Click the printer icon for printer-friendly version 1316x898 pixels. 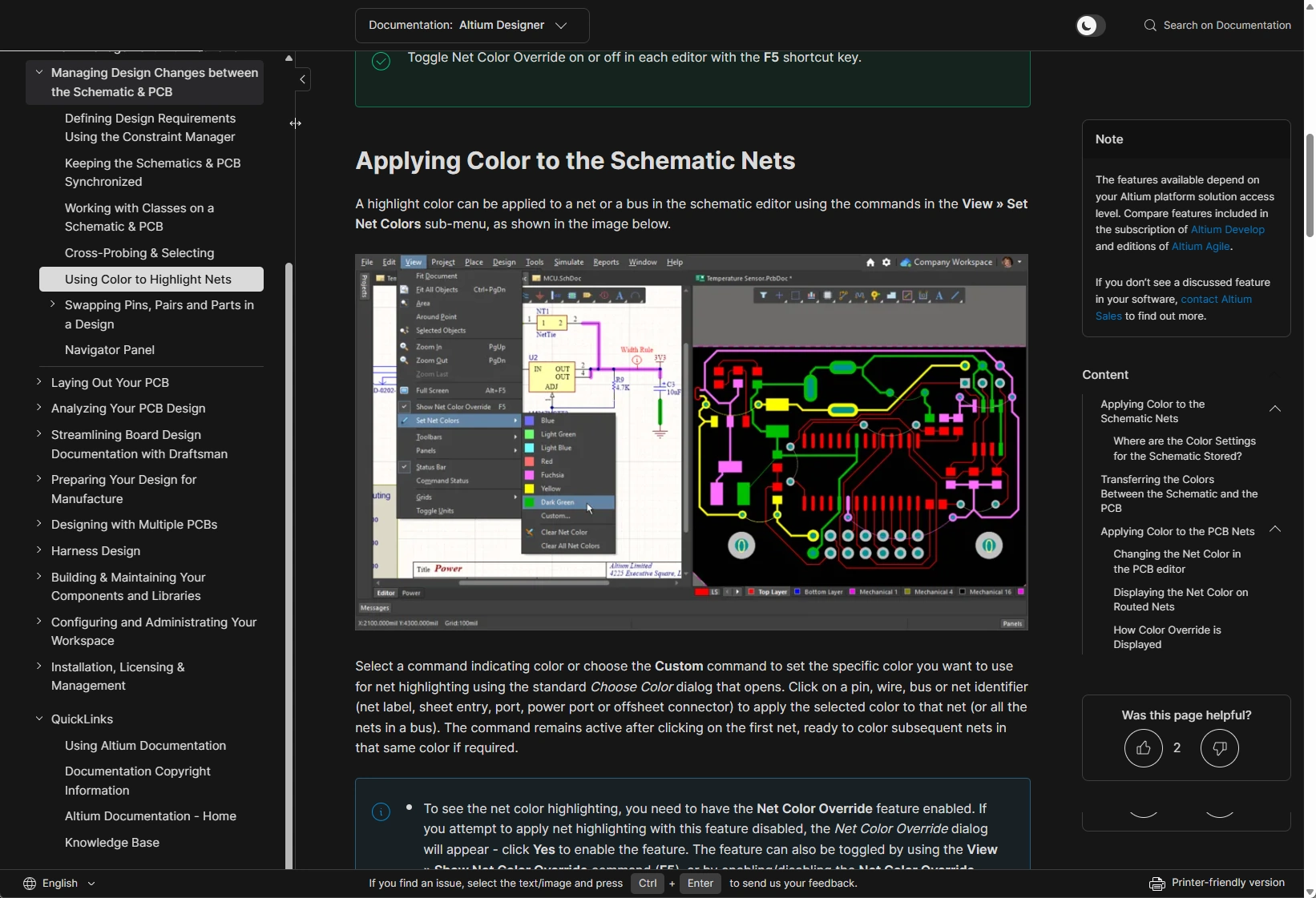[1157, 884]
